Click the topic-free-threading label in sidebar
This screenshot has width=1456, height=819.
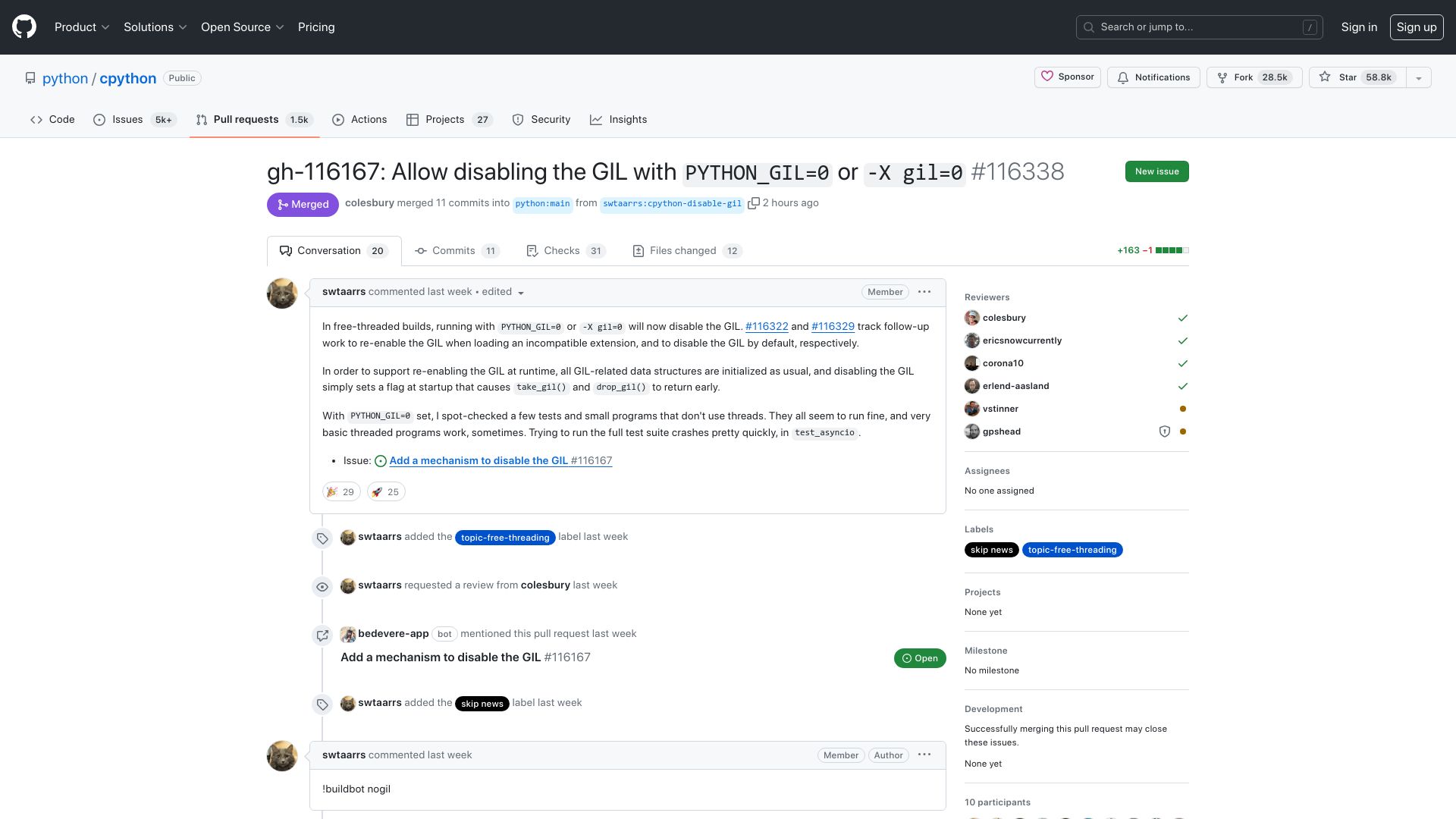[x=1072, y=550]
